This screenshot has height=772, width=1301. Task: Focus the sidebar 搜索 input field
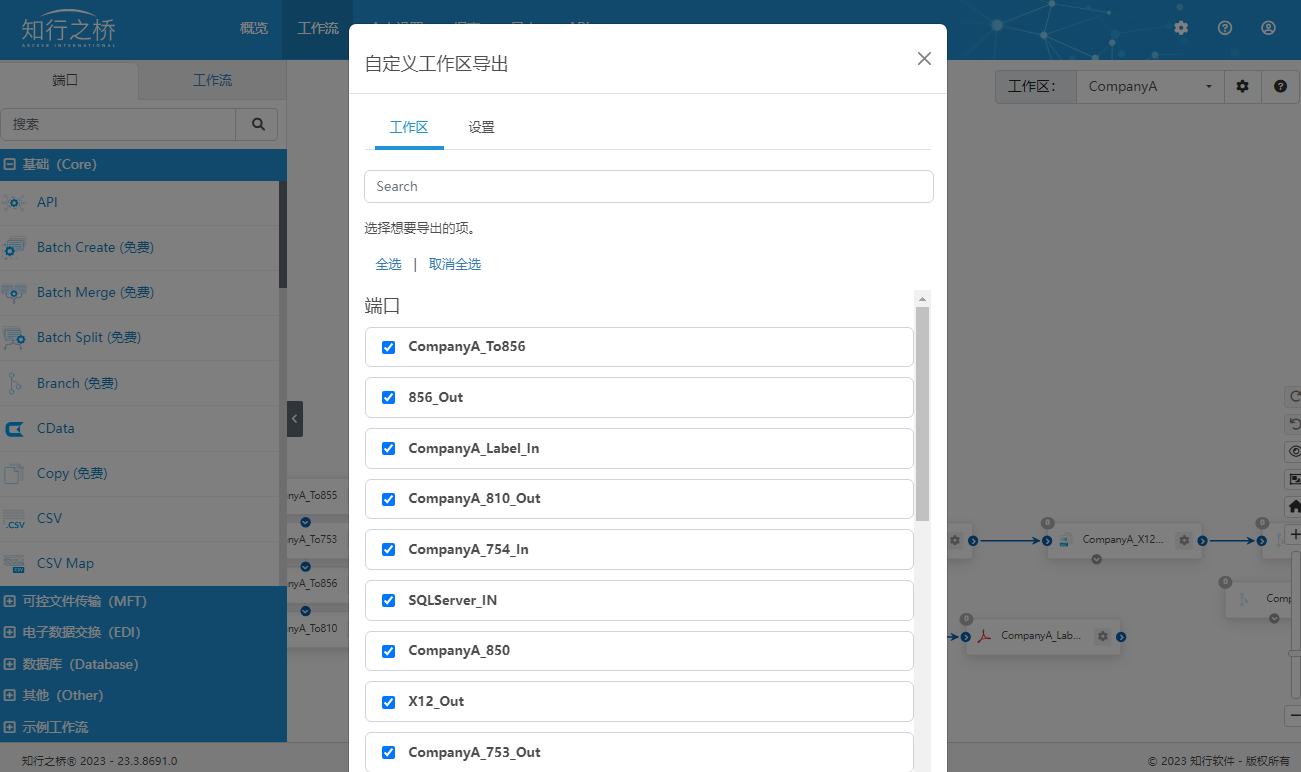coord(118,124)
